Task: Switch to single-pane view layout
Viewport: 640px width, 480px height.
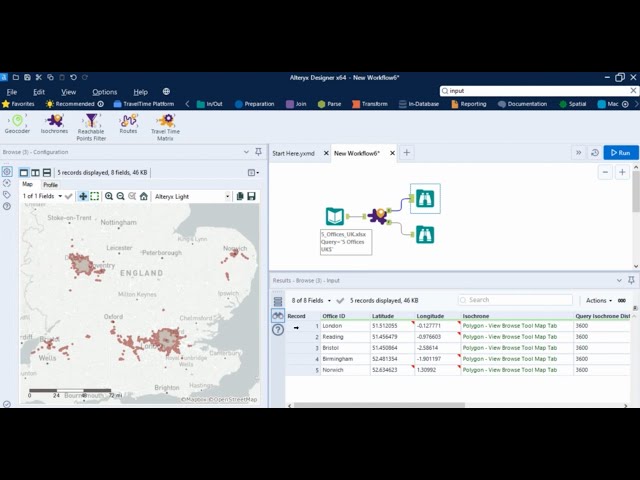Action: (x=24, y=173)
